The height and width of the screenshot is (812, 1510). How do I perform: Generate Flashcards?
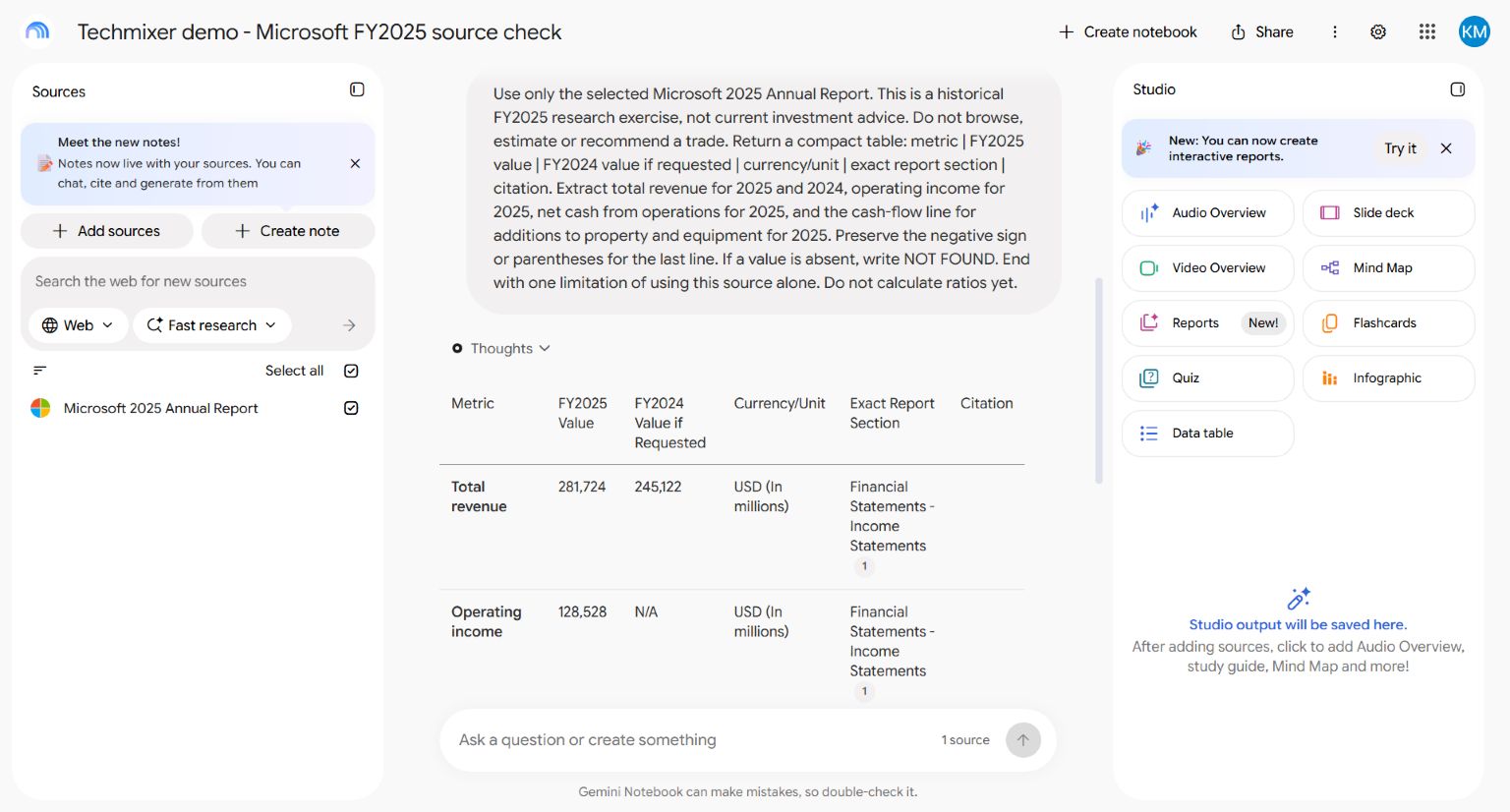tap(1388, 323)
